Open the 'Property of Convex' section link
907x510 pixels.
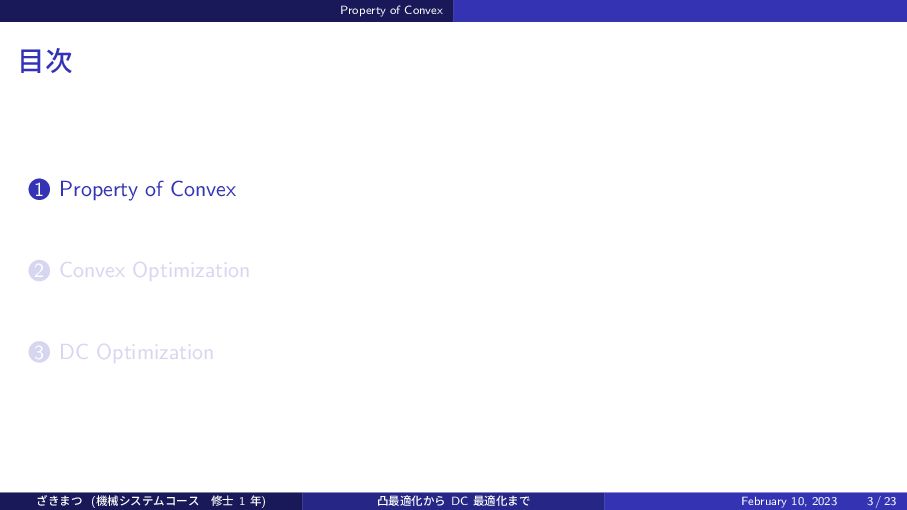tap(148, 190)
